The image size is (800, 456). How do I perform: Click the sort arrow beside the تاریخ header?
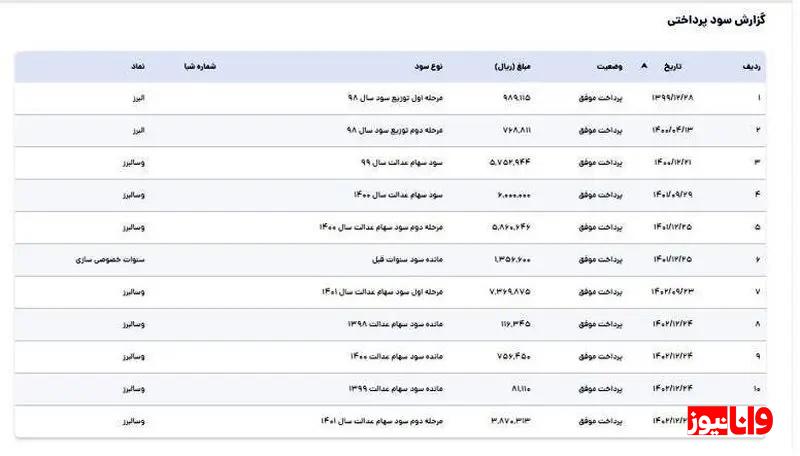[x=644, y=67]
